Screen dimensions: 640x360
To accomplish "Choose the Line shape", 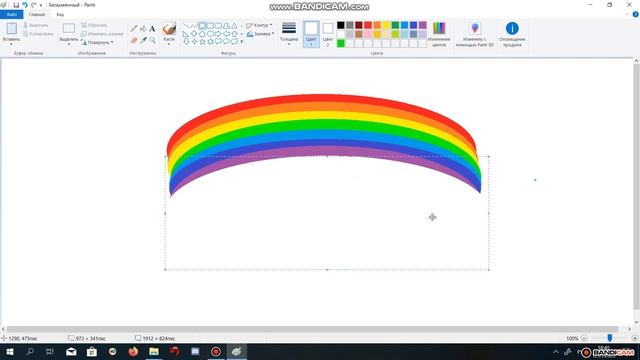I will 186,26.
